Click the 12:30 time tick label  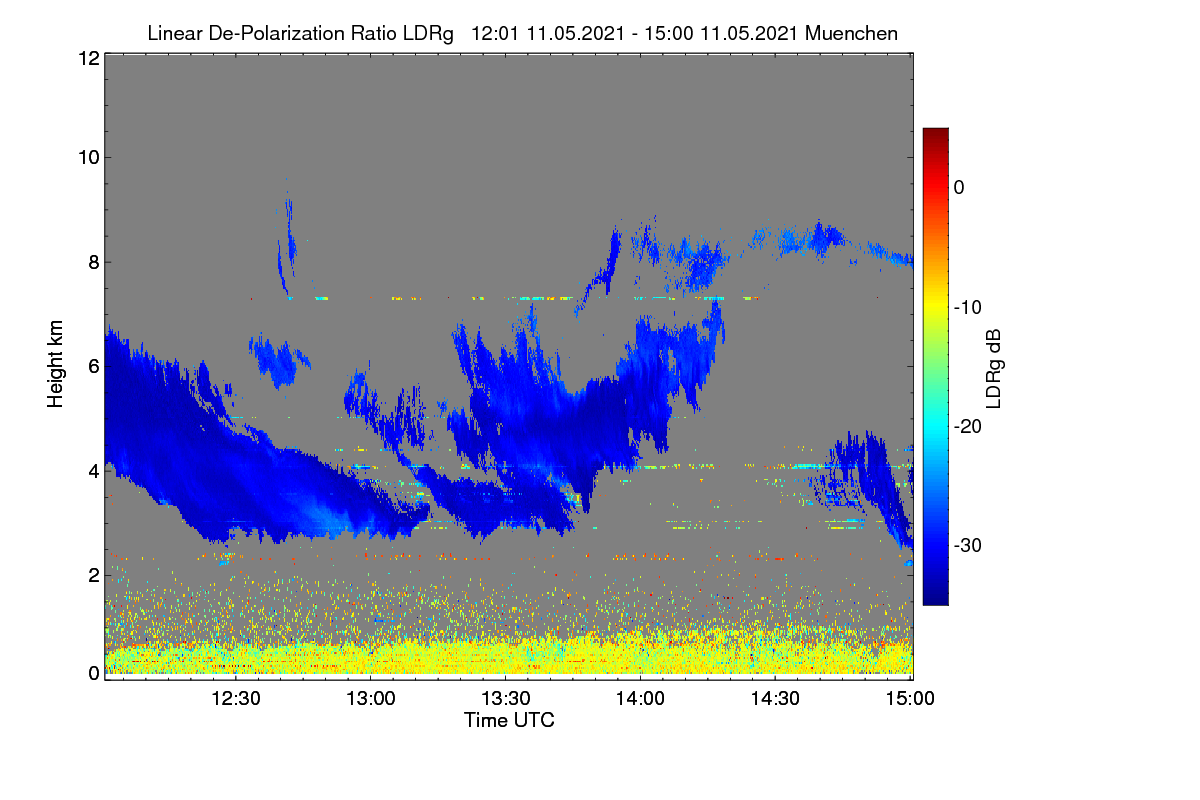click(x=237, y=699)
